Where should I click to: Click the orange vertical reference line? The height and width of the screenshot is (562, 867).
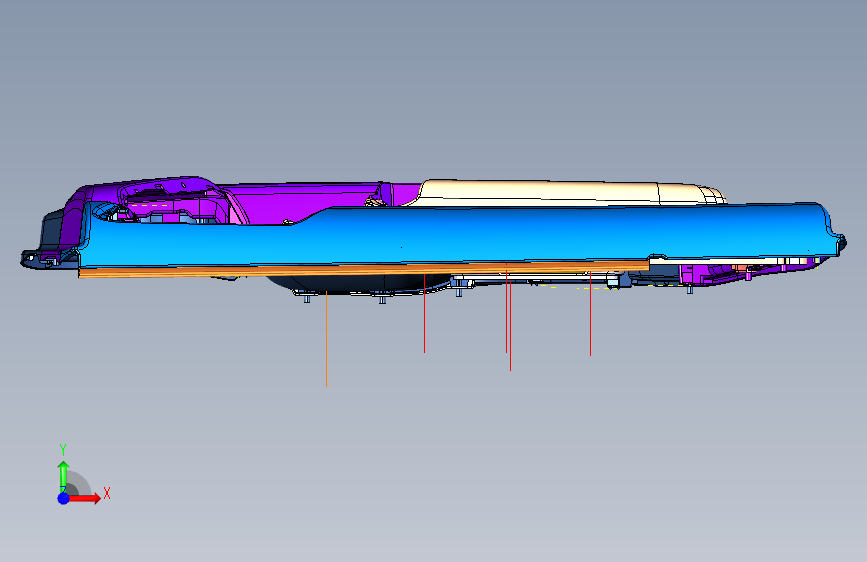[x=326, y=339]
